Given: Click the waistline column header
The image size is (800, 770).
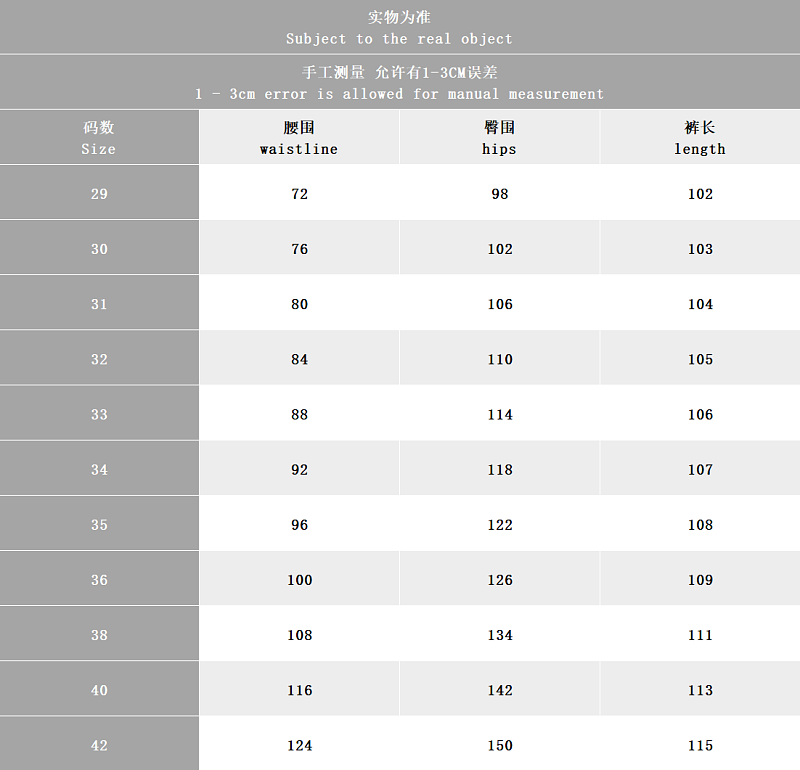Looking at the screenshot, I should pyautogui.click(x=299, y=138).
